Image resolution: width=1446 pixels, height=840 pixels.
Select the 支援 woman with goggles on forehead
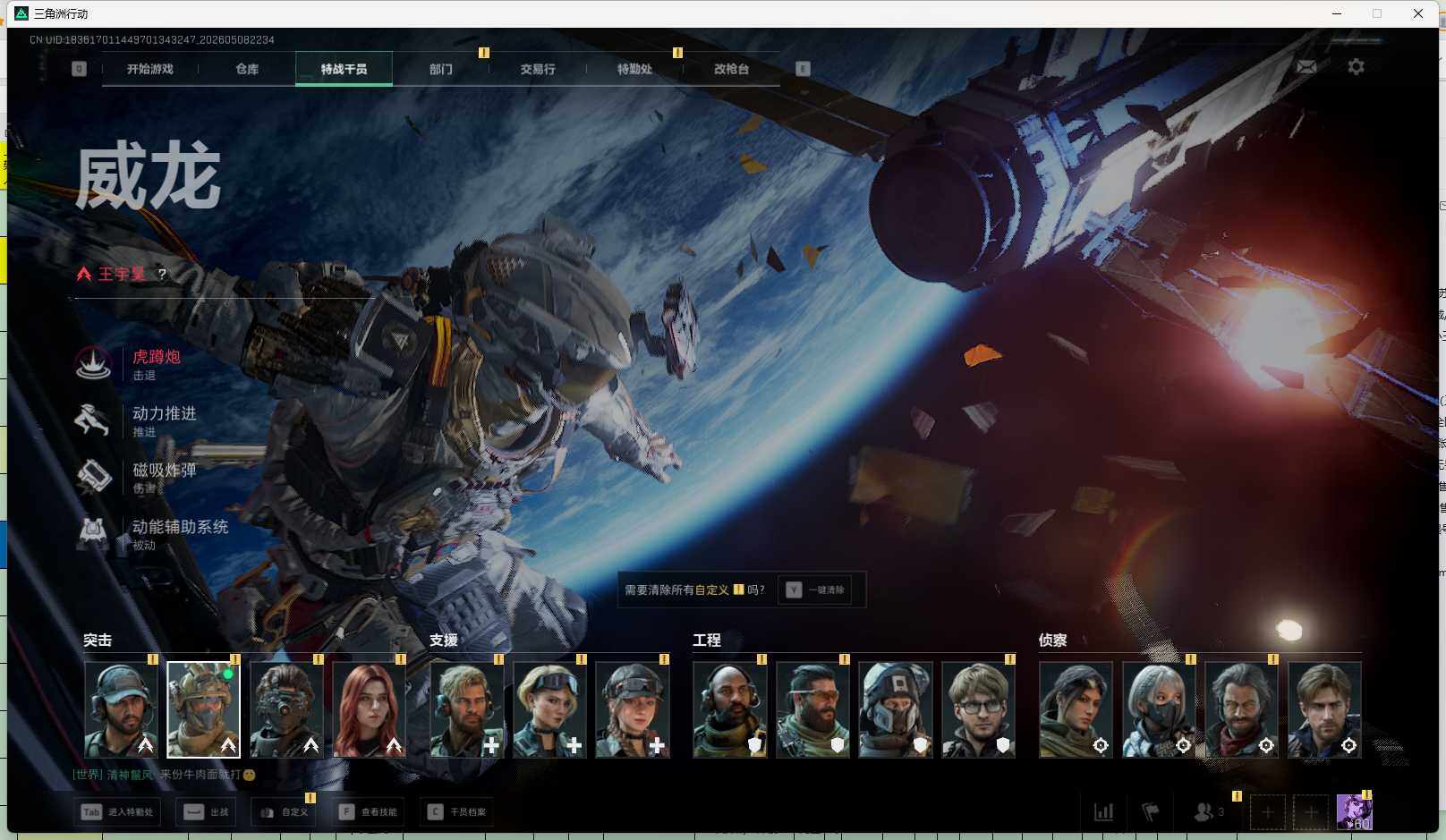pos(549,709)
